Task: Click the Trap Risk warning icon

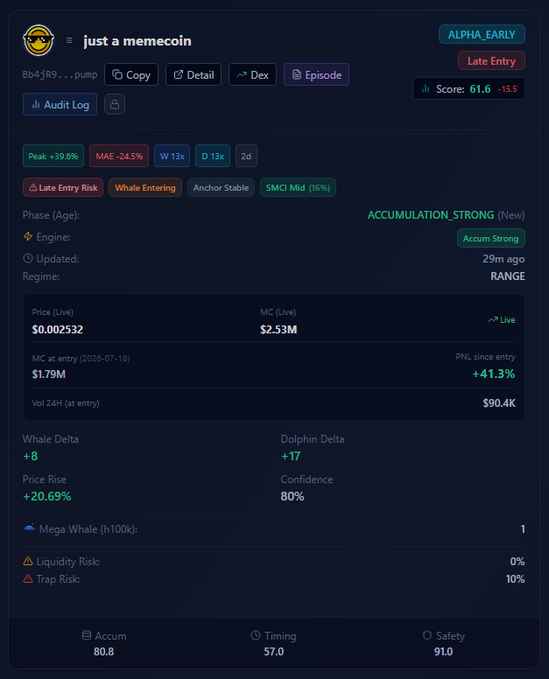Action: pos(28,579)
